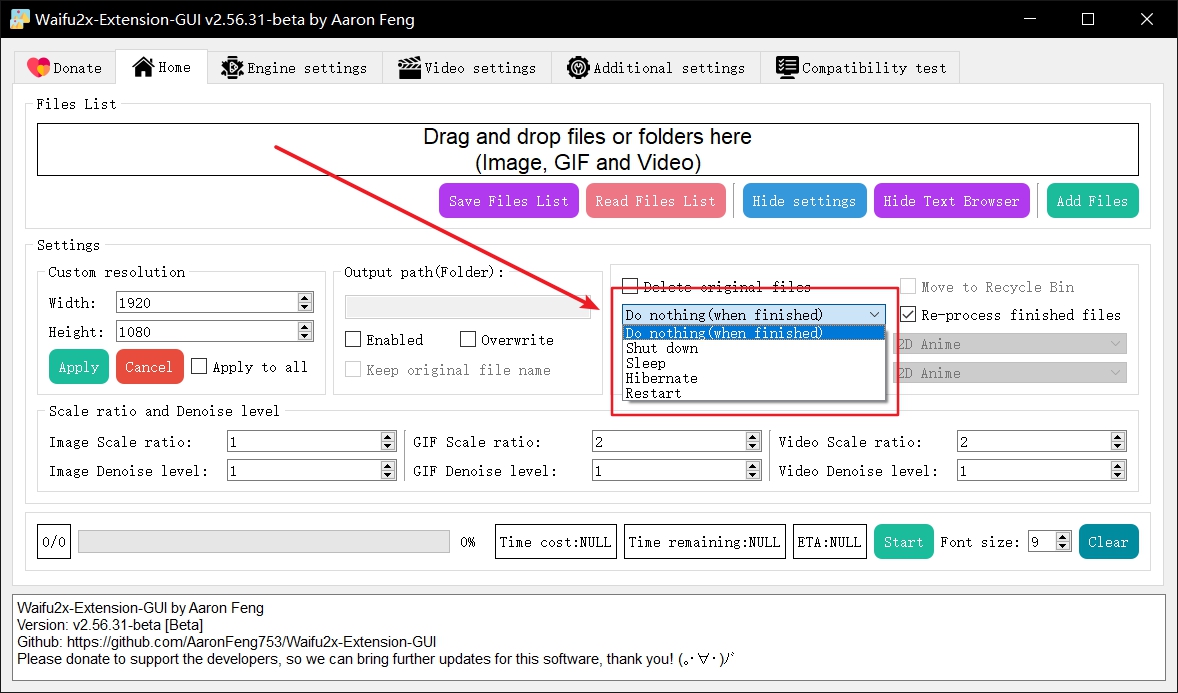This screenshot has width=1178, height=693.
Task: Click the Version v2.56.31-beta line
Action: pyautogui.click(x=110, y=625)
